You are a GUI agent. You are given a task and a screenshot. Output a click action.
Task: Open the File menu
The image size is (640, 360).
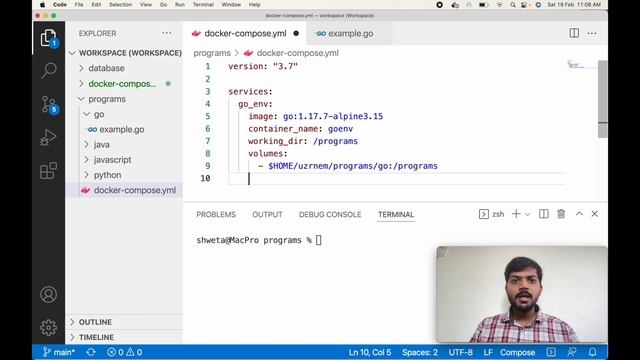(x=79, y=5)
